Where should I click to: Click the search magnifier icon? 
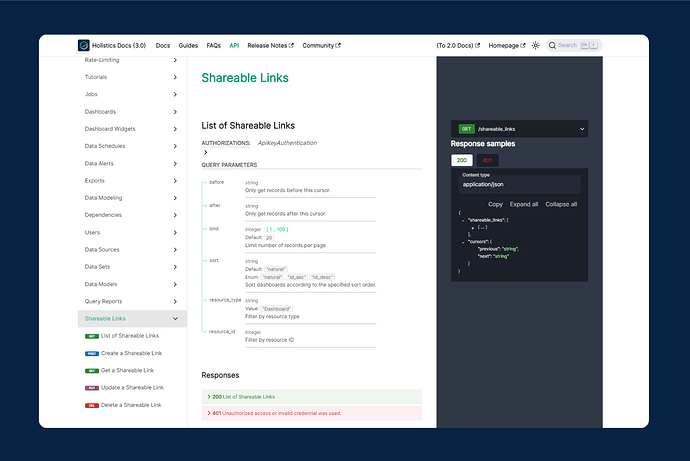point(552,45)
